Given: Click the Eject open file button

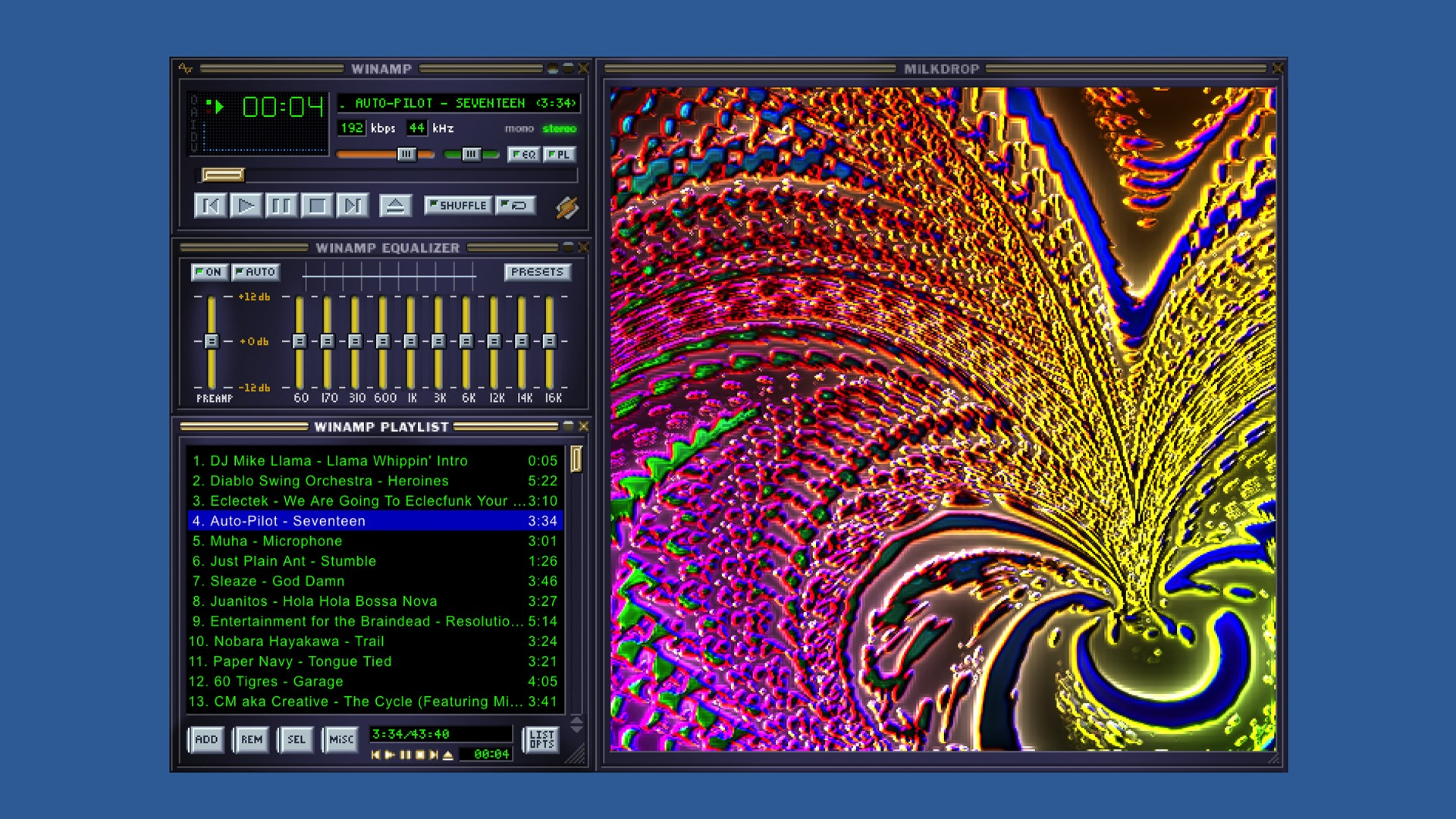Looking at the screenshot, I should pyautogui.click(x=395, y=206).
